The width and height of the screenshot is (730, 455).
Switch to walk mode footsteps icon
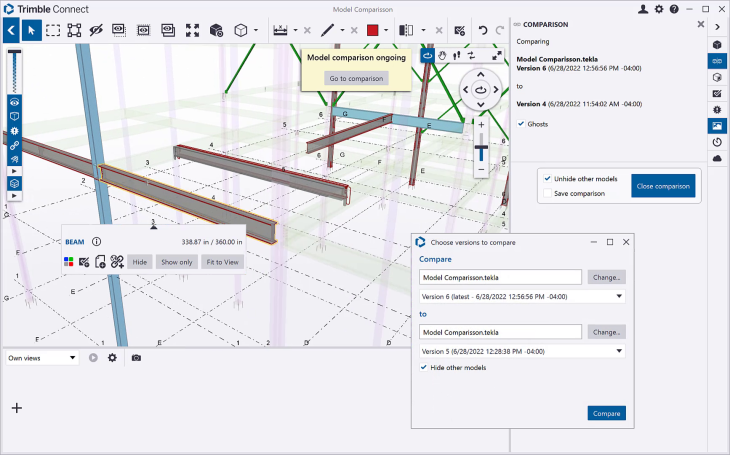point(458,56)
